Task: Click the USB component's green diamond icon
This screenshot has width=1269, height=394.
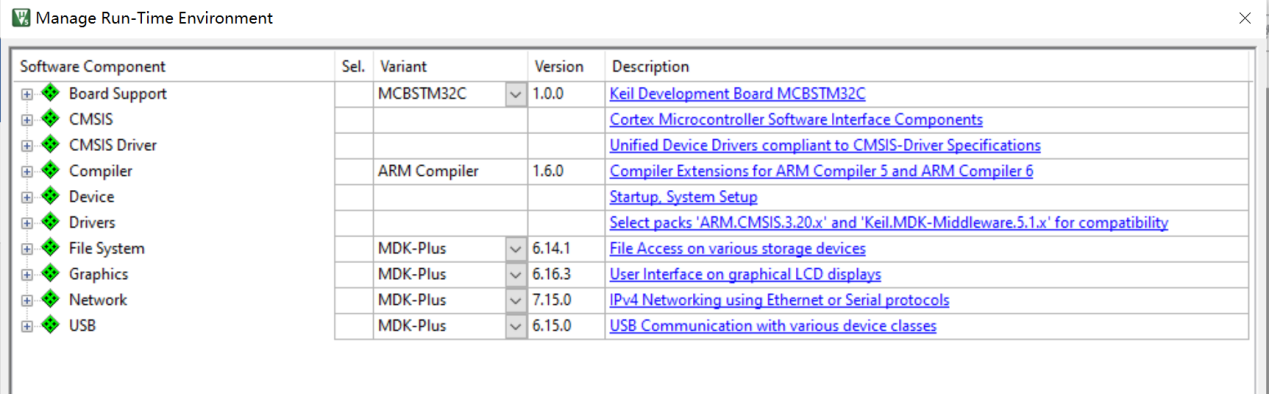Action: (50, 326)
